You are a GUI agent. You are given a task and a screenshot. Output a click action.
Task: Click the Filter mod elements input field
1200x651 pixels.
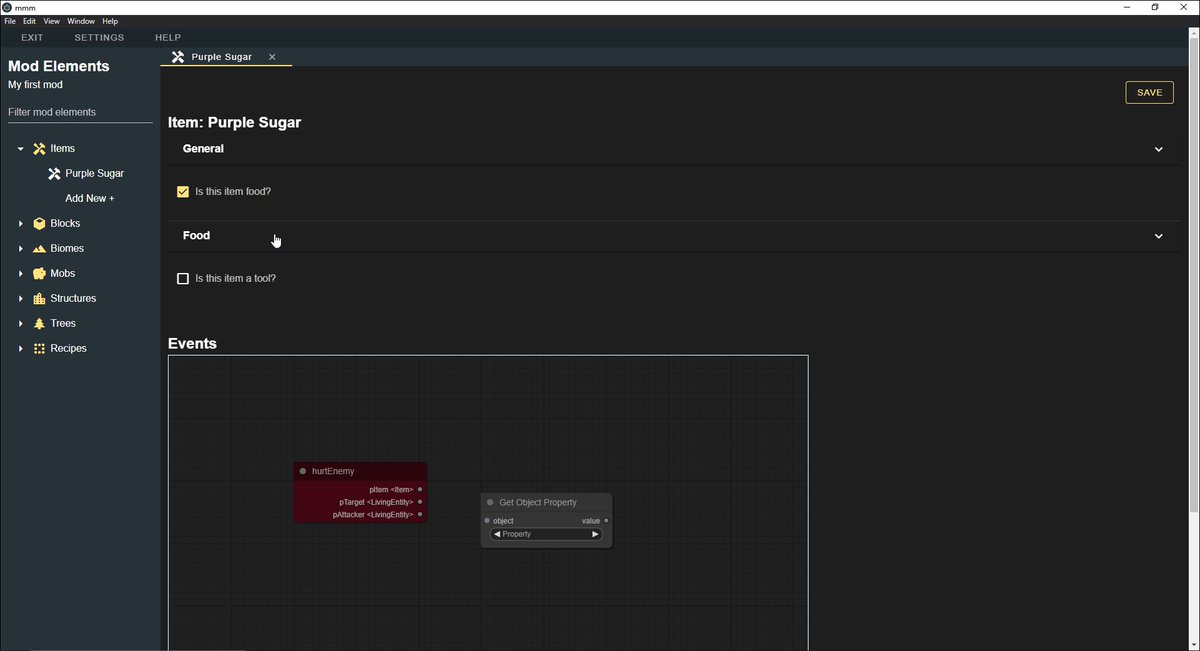80,112
